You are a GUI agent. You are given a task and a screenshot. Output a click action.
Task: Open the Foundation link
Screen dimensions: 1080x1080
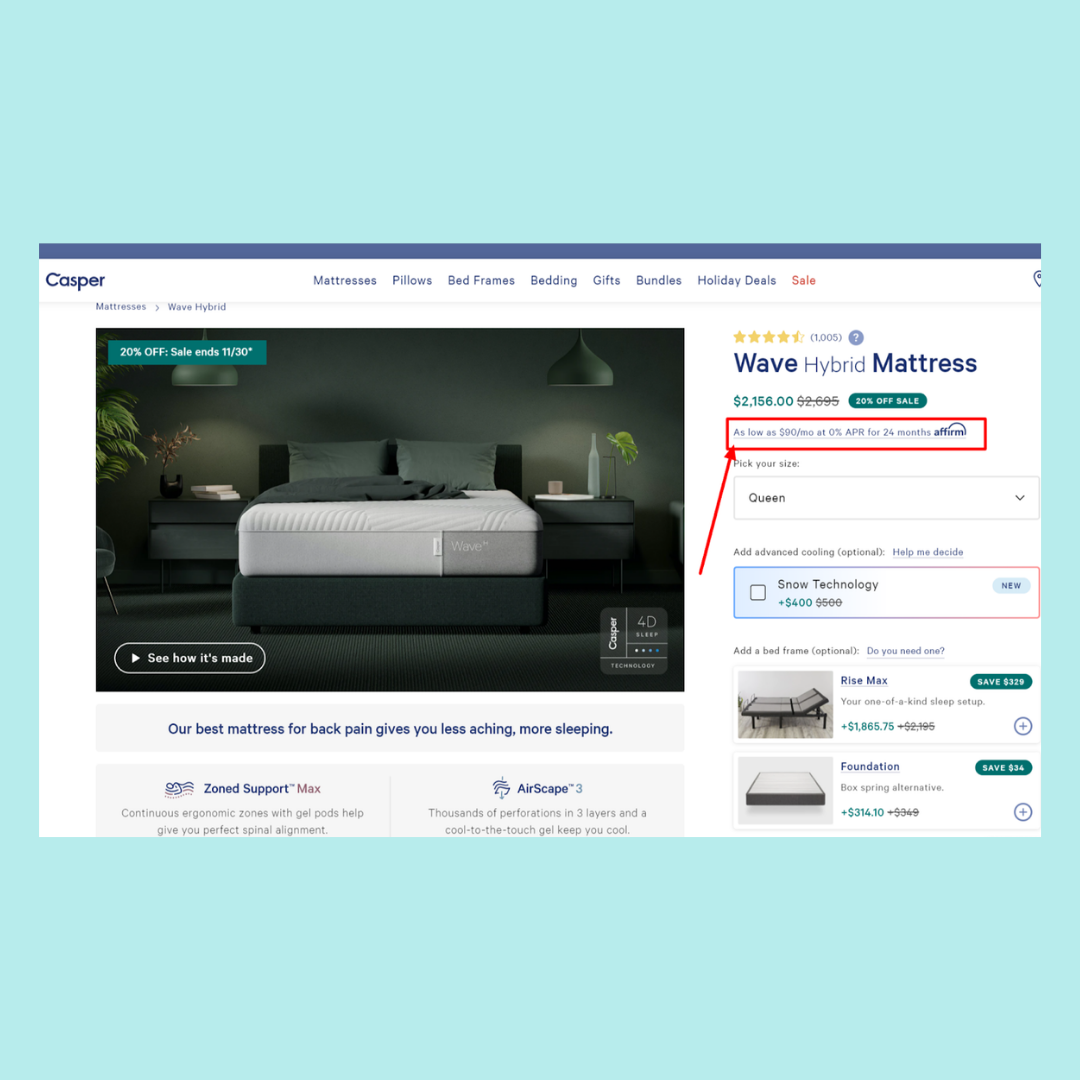[869, 767]
